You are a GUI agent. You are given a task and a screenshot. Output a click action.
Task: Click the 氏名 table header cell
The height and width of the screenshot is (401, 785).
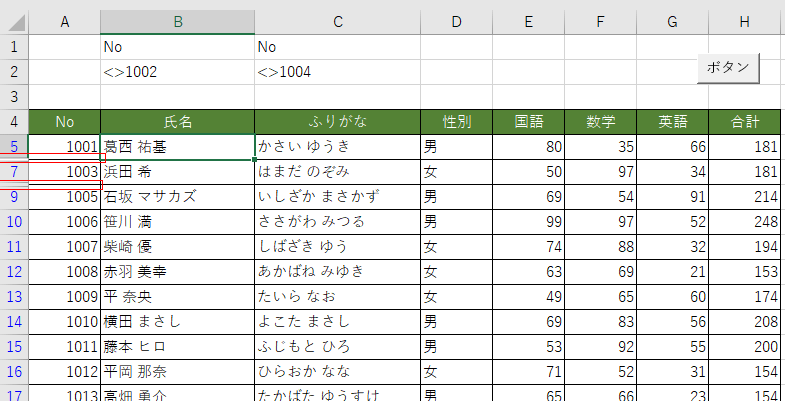(177, 122)
